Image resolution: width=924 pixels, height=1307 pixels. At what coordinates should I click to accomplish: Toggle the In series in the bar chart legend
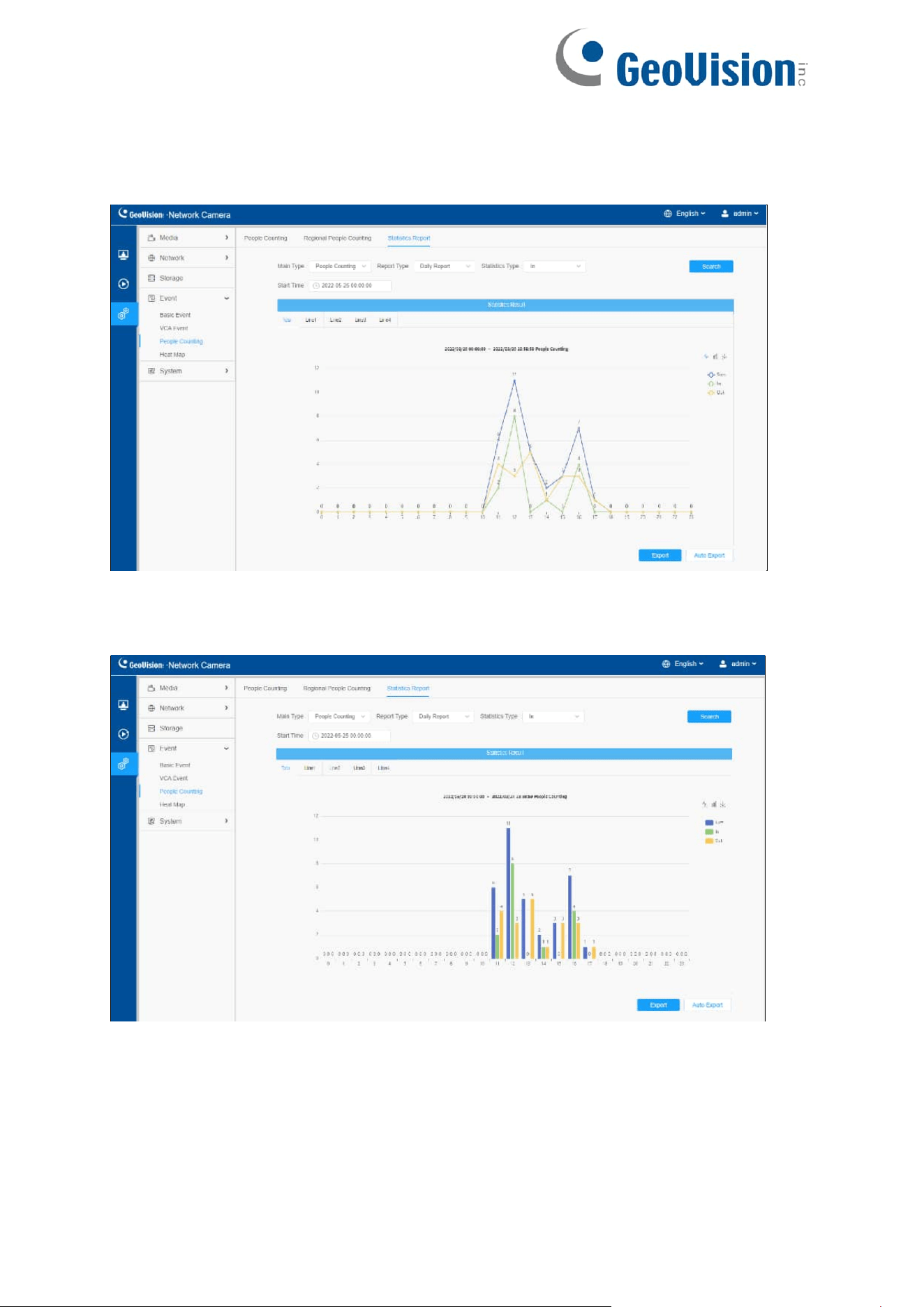pos(713,832)
